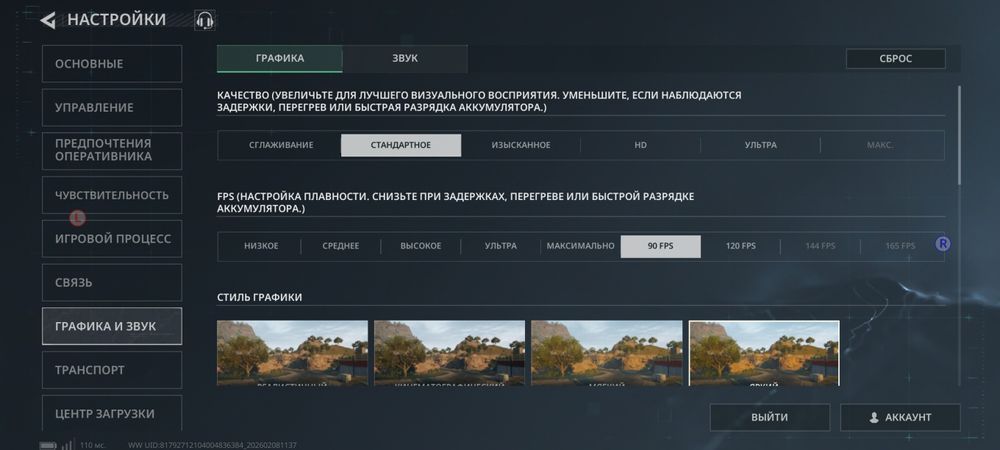Select HD quality option
Screen dimensions: 1000x450
click(x=640, y=145)
